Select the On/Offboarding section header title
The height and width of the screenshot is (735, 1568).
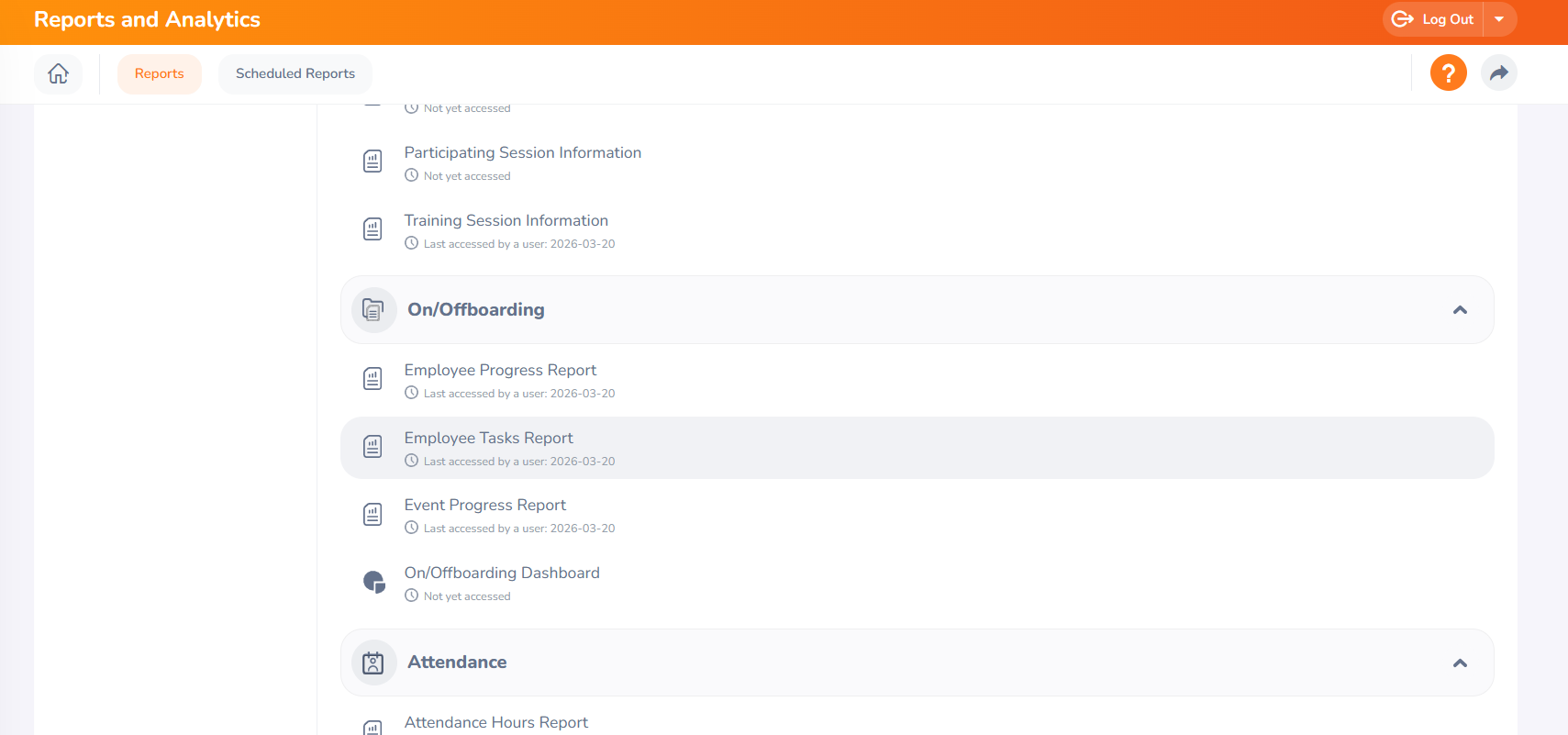(475, 310)
